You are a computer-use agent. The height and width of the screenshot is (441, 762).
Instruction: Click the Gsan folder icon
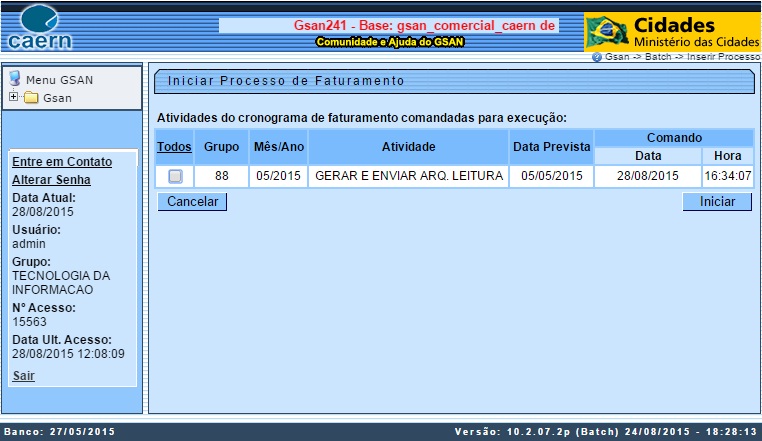pyautogui.click(x=31, y=98)
